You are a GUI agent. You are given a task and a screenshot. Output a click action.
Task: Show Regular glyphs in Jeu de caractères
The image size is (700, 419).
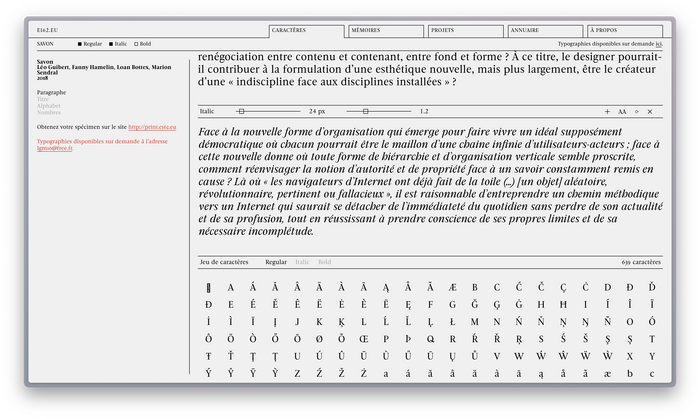click(276, 262)
